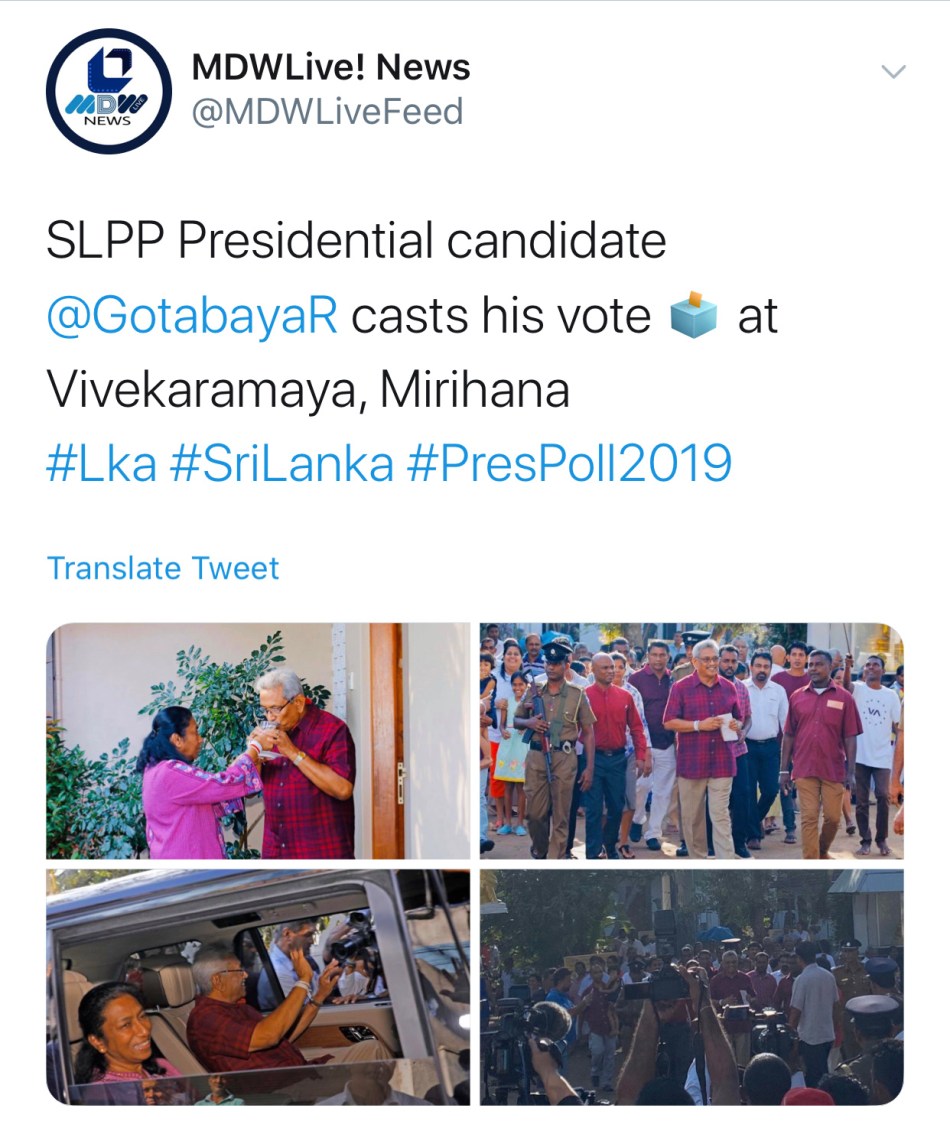Open the #PresPoll2019 hashtag
Viewport: 950px width, 1147px height.
569,464
